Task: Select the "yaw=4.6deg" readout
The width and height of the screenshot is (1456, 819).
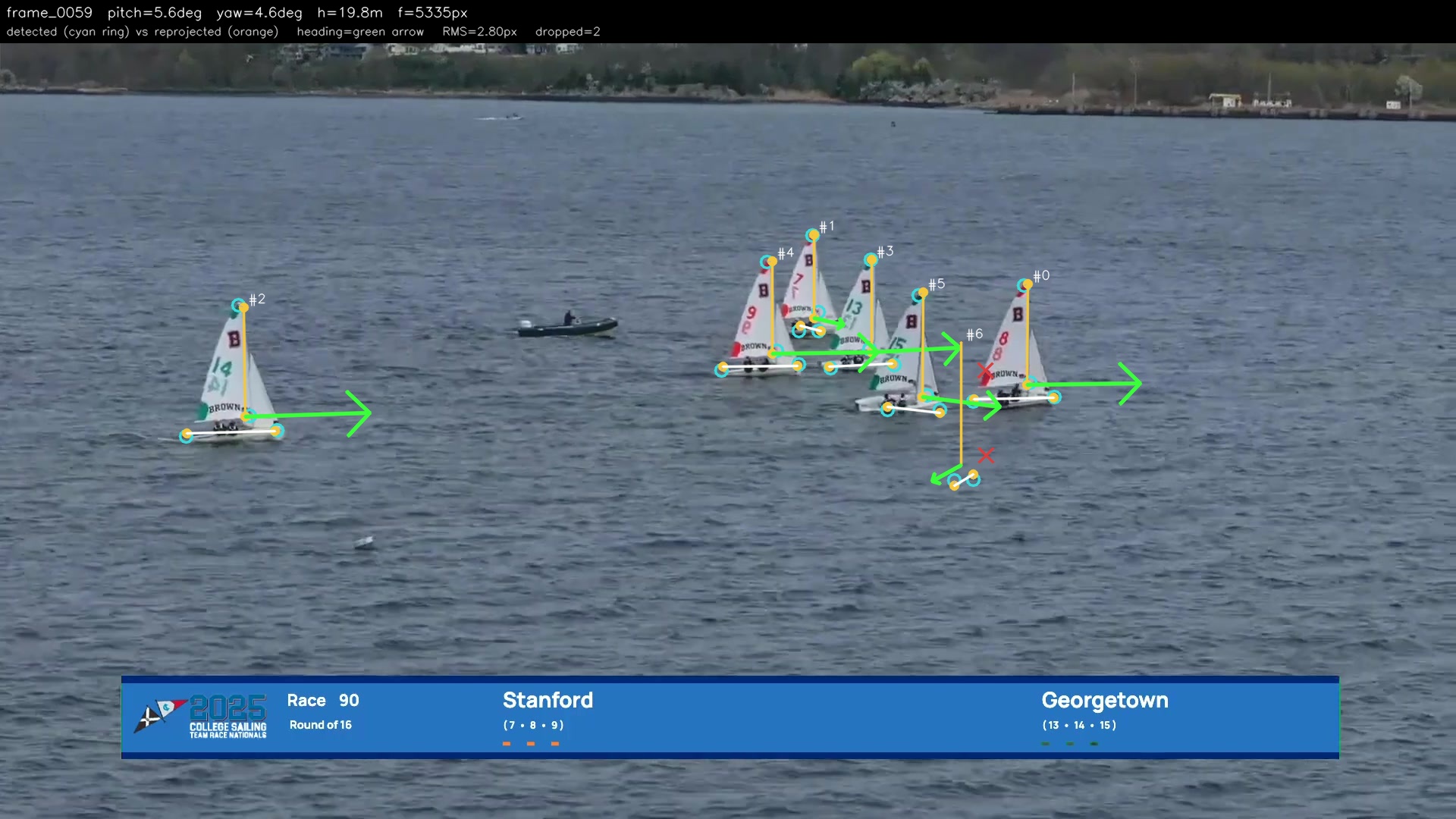Action: (x=259, y=13)
